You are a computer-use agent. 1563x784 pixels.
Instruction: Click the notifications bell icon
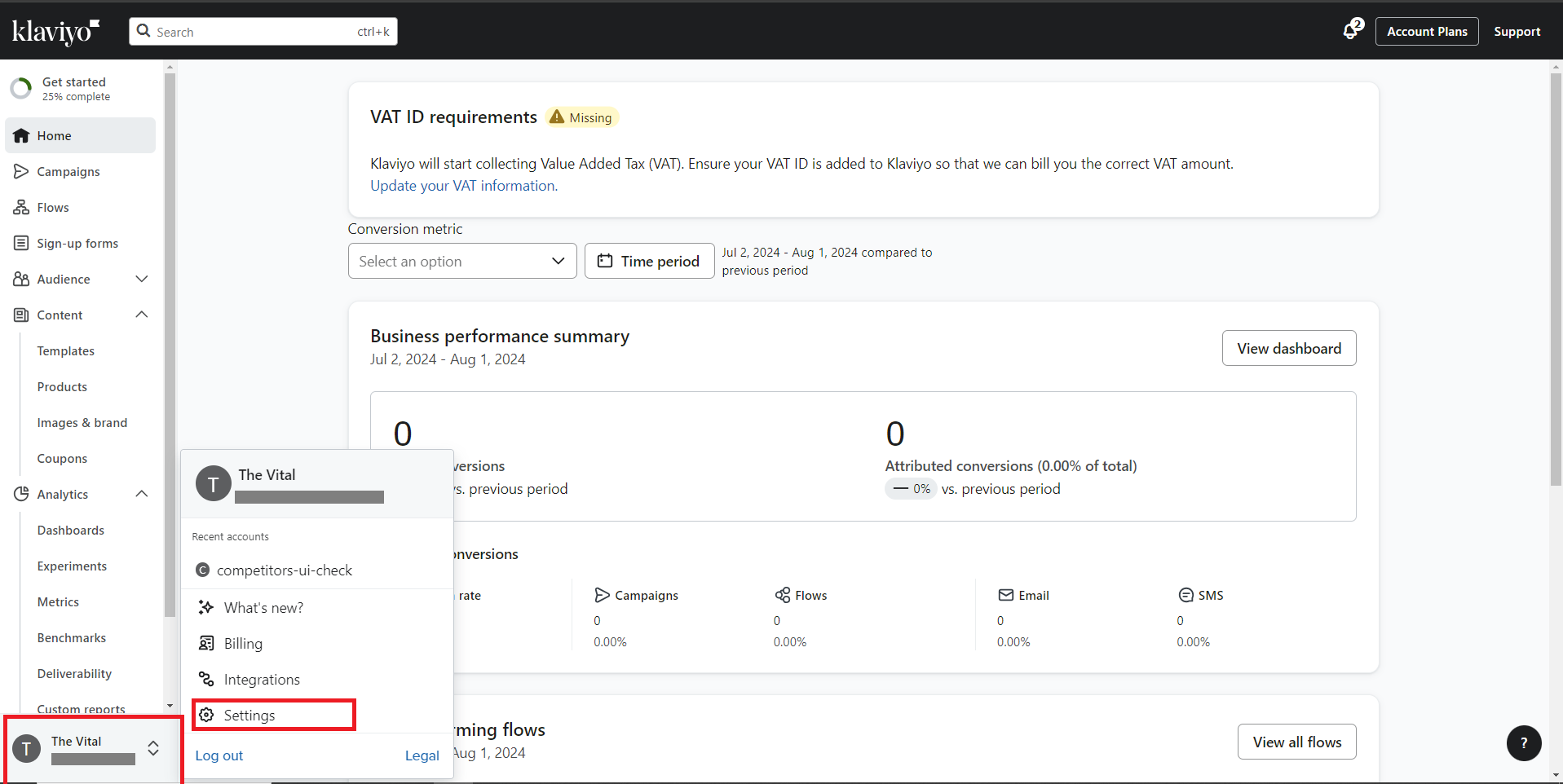coord(1351,31)
